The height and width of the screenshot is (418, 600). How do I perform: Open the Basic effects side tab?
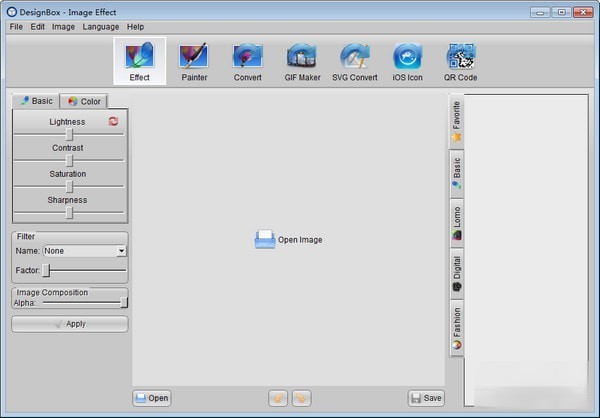[457, 174]
